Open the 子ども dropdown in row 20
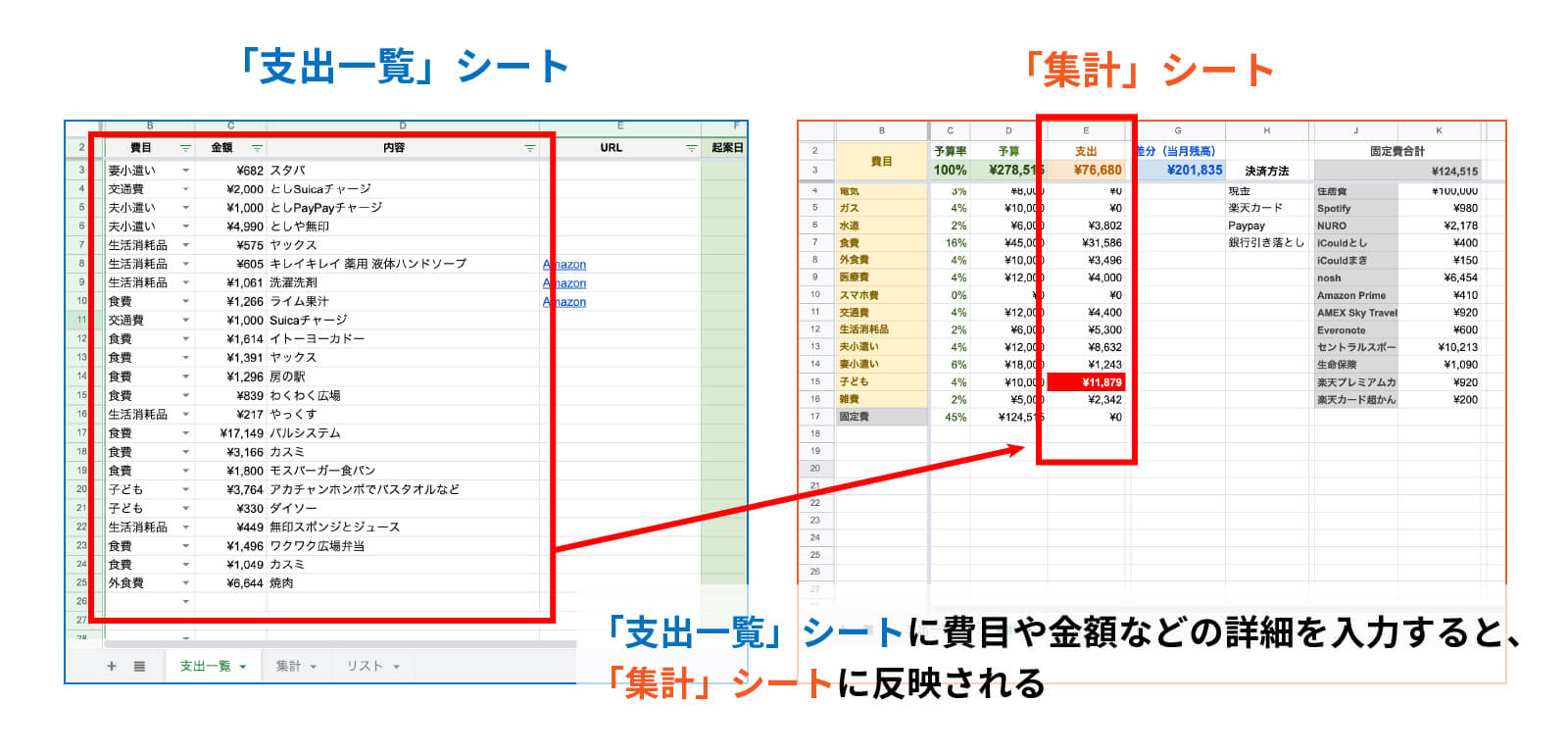This screenshot has width=1568, height=754. 185,489
